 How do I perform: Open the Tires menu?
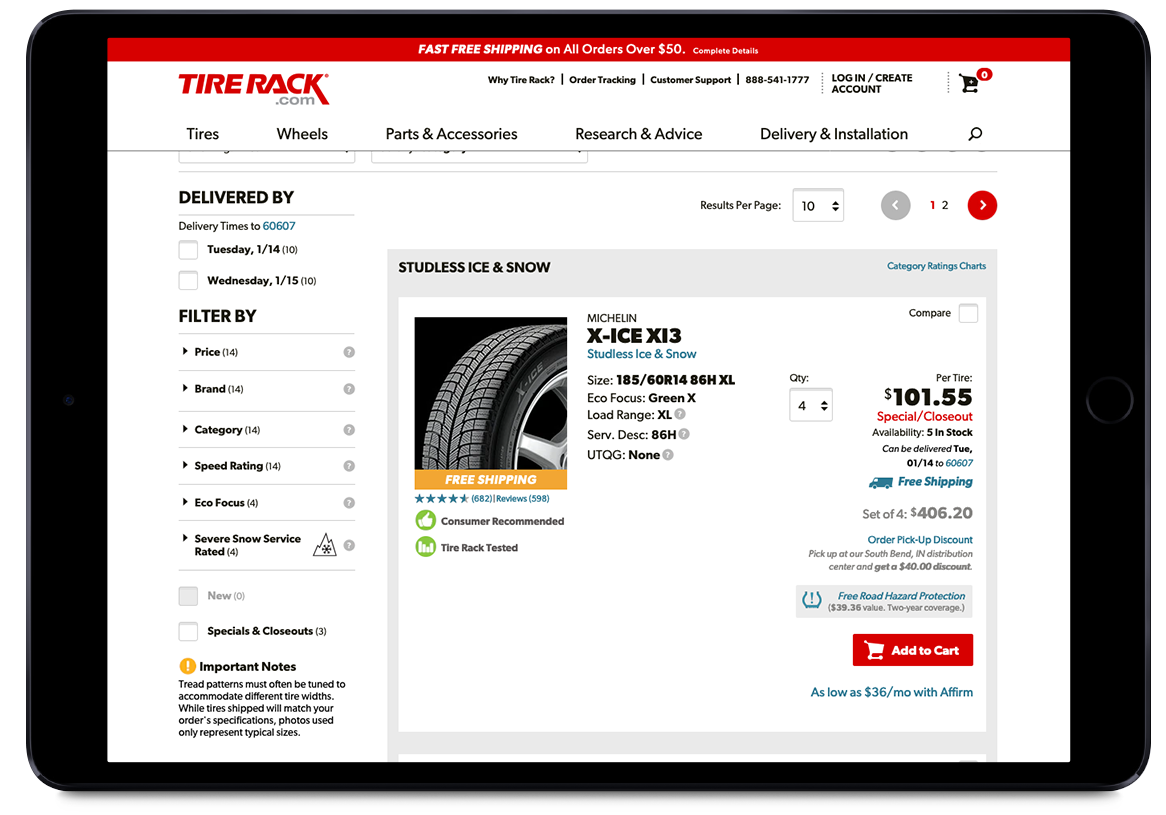202,134
